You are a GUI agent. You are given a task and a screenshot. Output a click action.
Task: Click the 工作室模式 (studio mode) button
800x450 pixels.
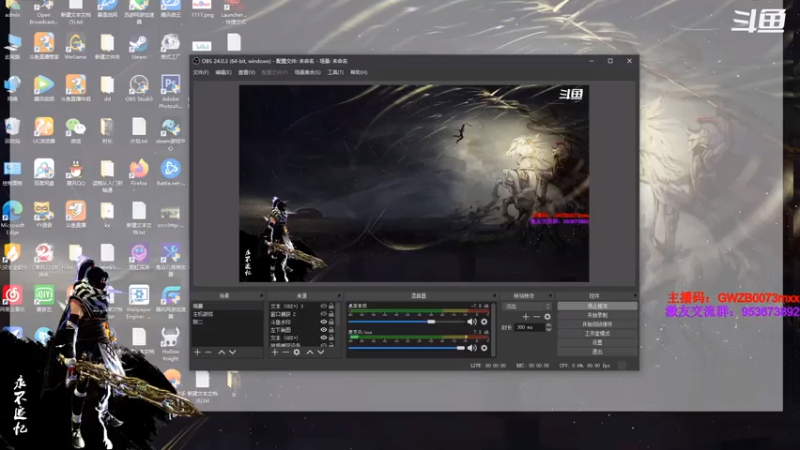[x=597, y=334]
